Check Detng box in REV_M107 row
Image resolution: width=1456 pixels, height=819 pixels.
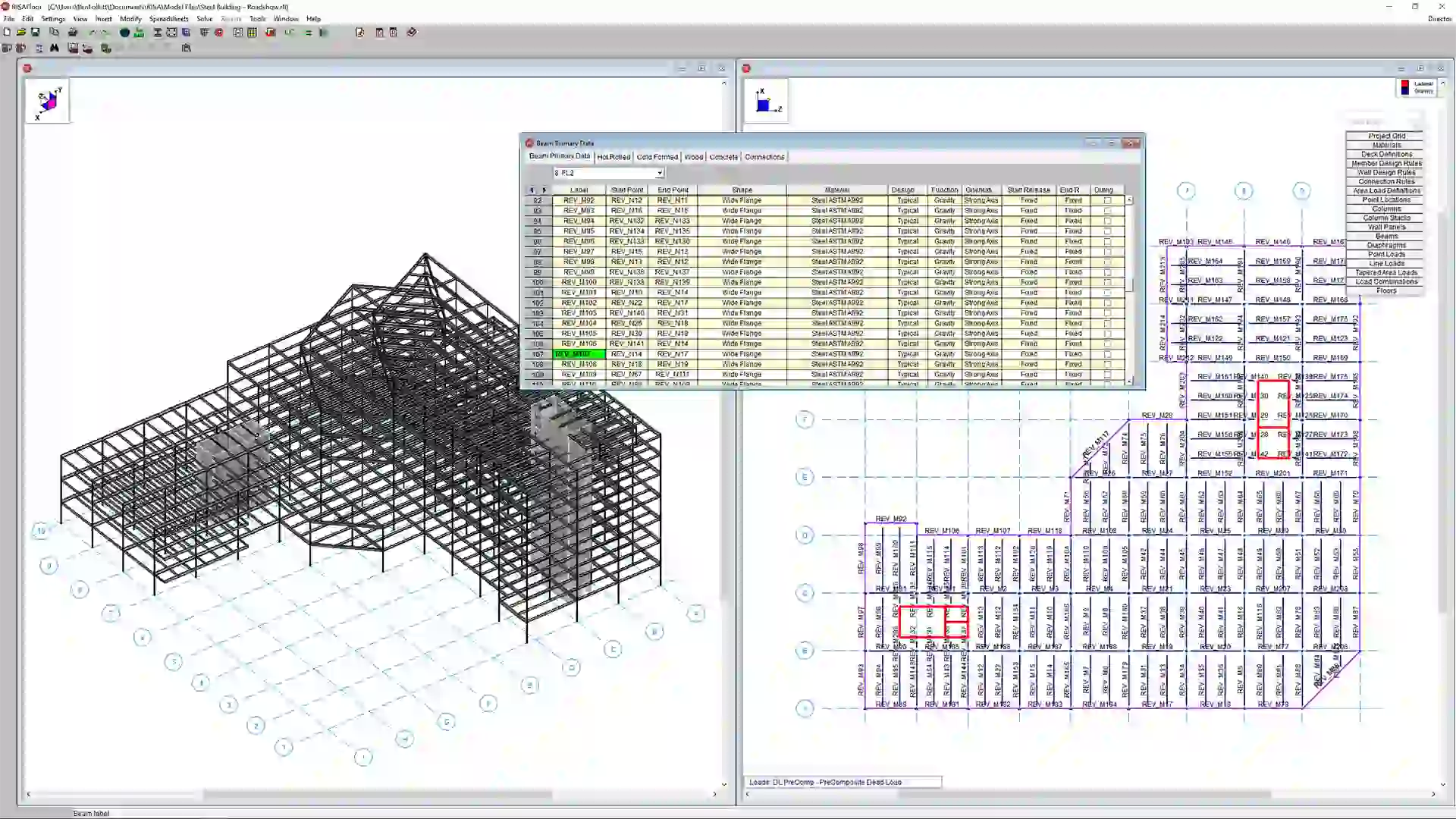(1107, 354)
